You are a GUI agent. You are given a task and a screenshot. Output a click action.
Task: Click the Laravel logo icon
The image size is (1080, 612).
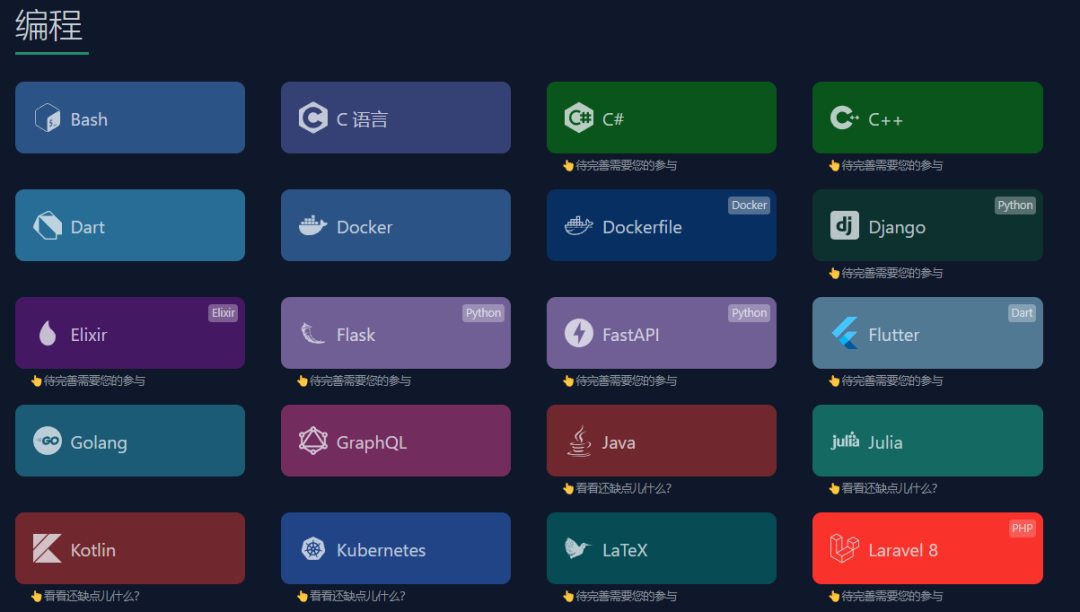844,549
